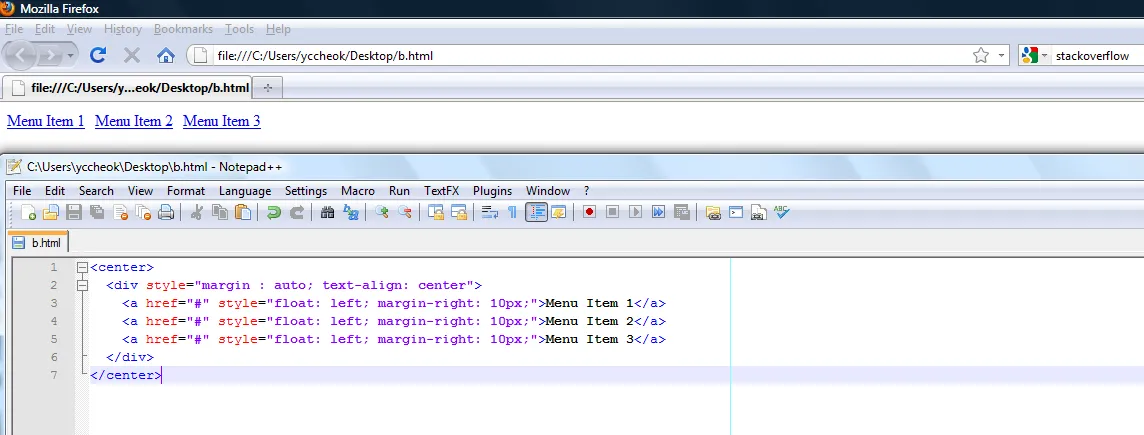The width and height of the screenshot is (1144, 435).
Task: Click the Firefox Forward arrow button
Action: [50, 55]
